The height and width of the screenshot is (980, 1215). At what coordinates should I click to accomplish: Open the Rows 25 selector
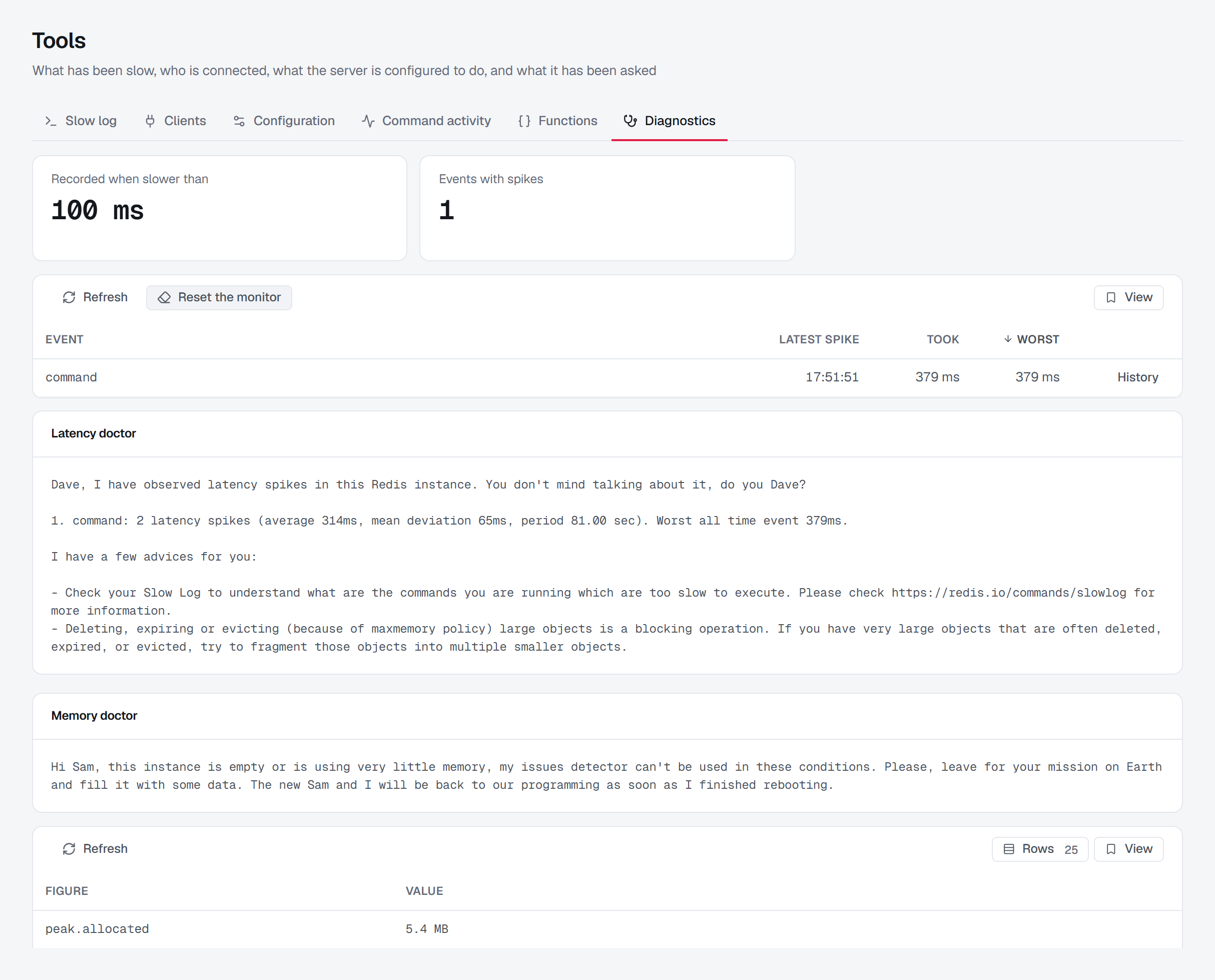click(1040, 849)
